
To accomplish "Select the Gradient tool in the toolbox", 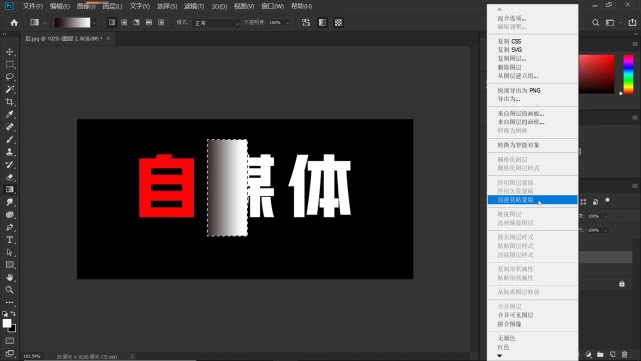I will [x=10, y=189].
